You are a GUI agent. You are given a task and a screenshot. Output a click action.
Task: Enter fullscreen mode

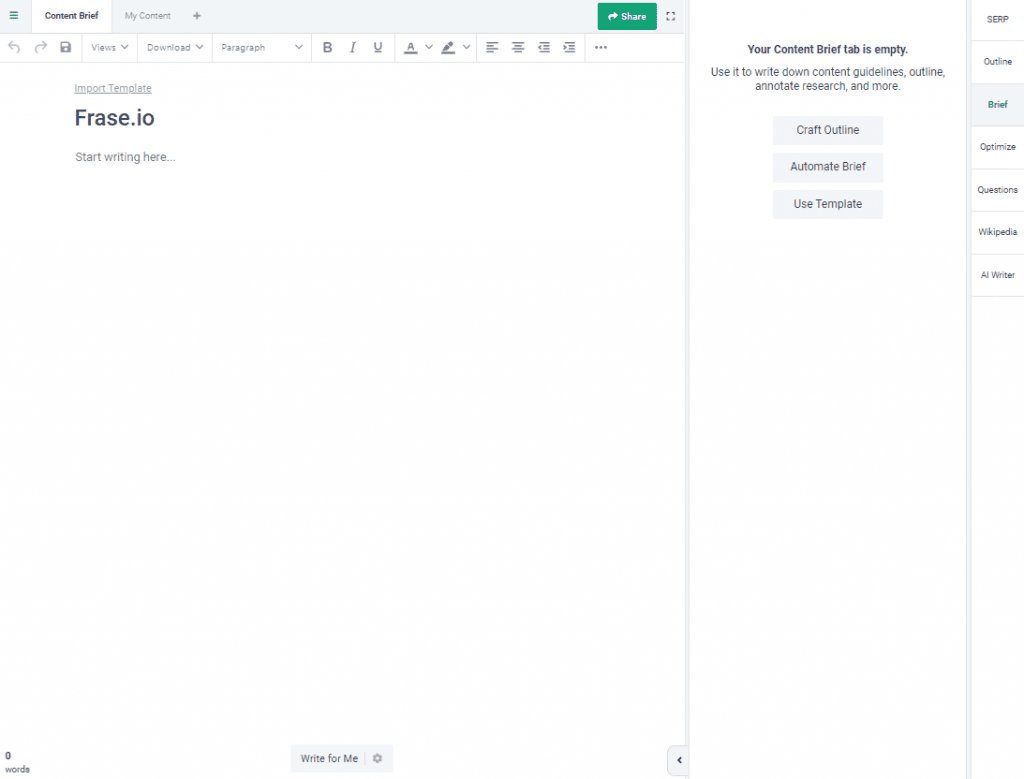click(x=671, y=16)
